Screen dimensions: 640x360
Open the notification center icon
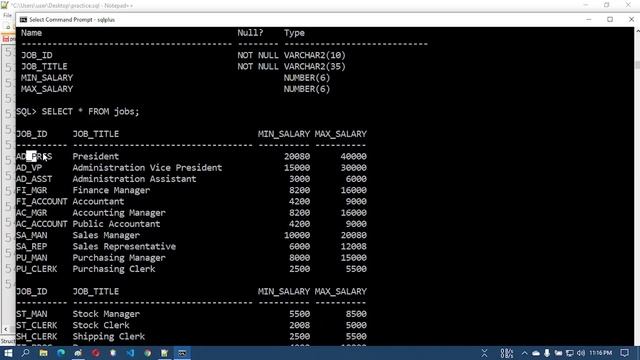pos(624,353)
